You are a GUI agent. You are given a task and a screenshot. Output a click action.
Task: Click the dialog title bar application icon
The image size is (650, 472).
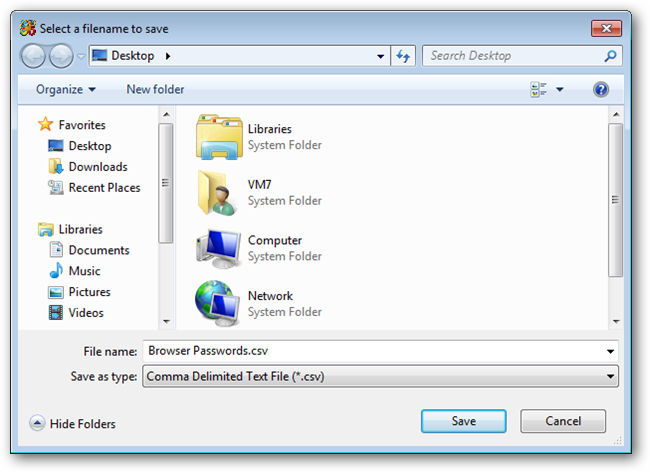coord(28,28)
